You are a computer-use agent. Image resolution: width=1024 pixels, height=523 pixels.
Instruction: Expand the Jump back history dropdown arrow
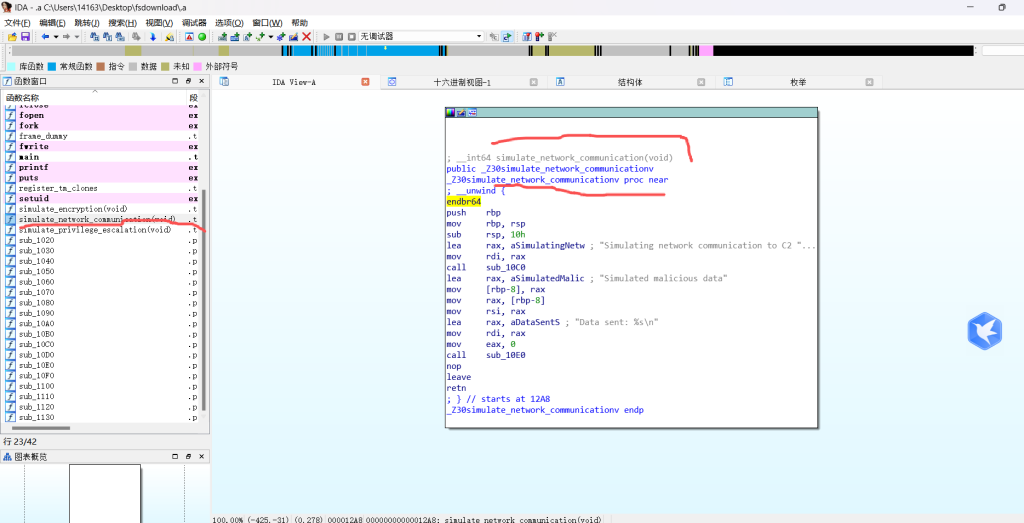point(56,36)
